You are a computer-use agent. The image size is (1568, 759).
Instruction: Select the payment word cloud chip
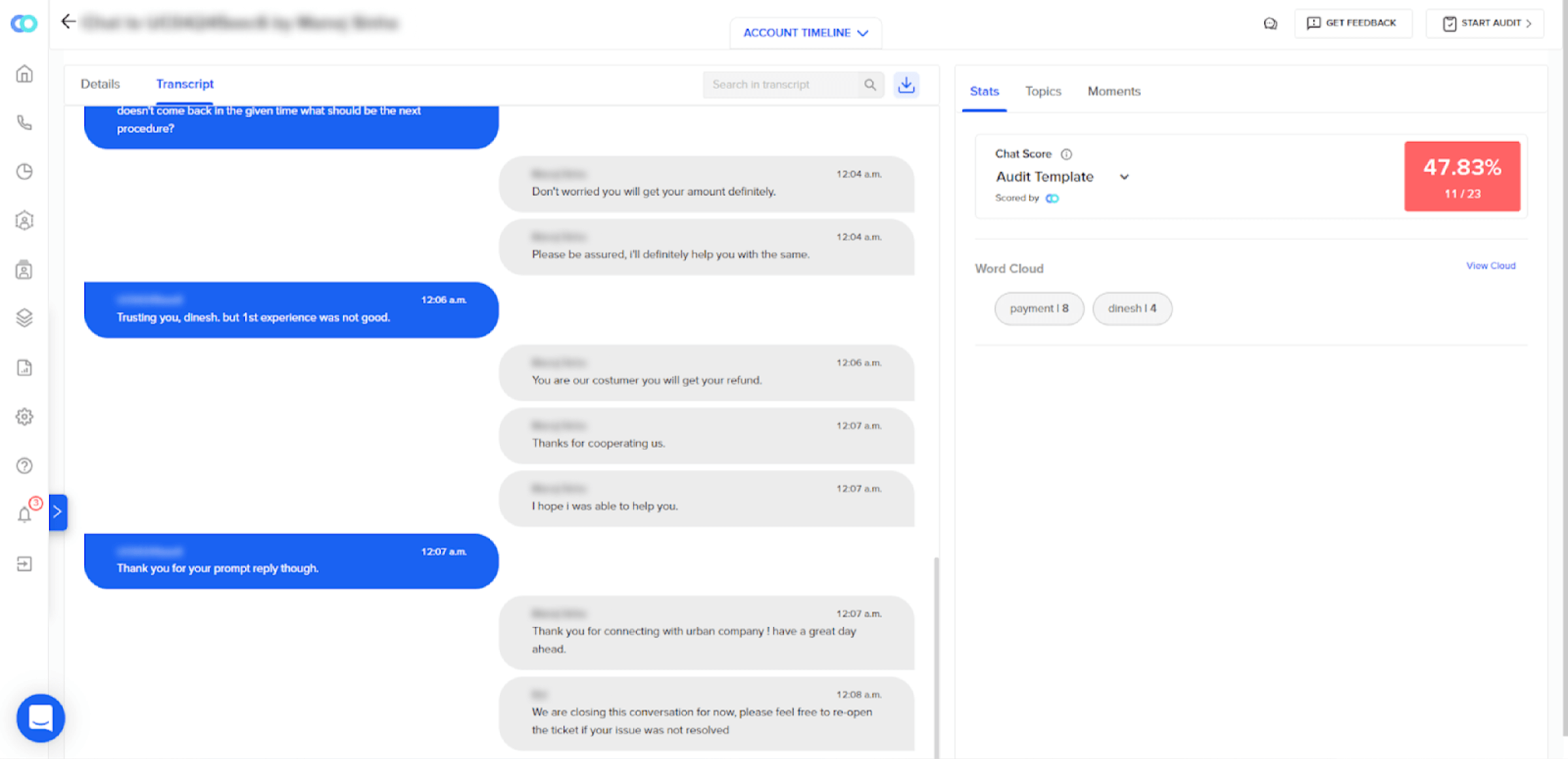pos(1039,309)
